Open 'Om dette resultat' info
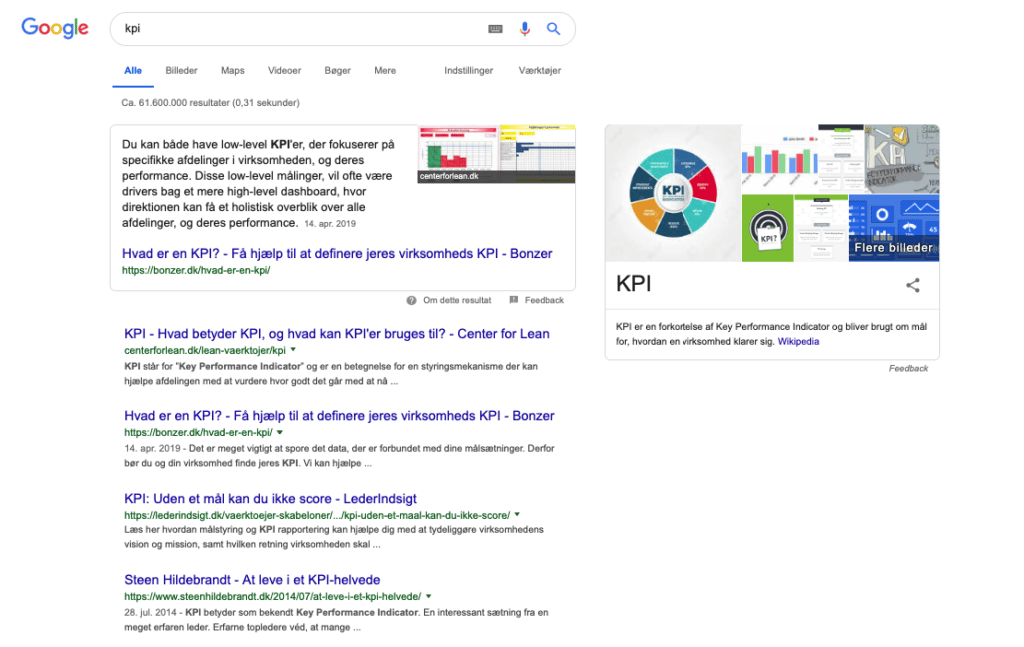The width and height of the screenshot is (1024, 647). (456, 300)
